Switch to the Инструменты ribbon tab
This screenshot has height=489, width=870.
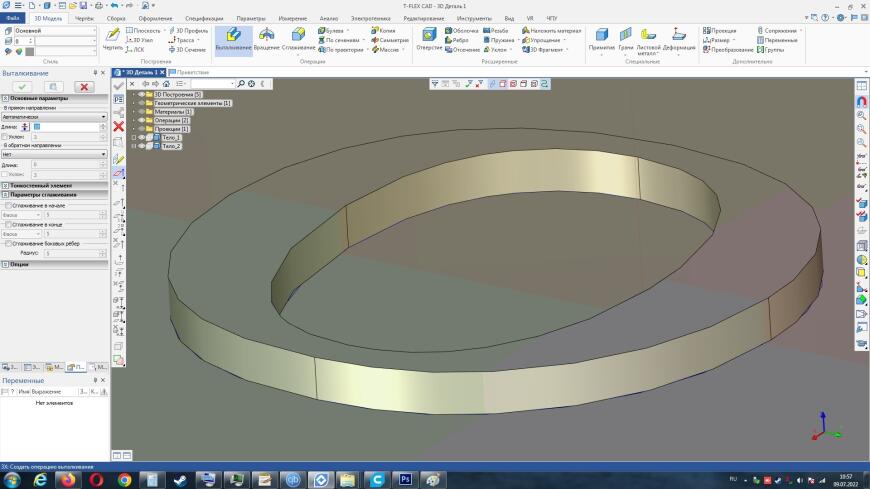(474, 18)
